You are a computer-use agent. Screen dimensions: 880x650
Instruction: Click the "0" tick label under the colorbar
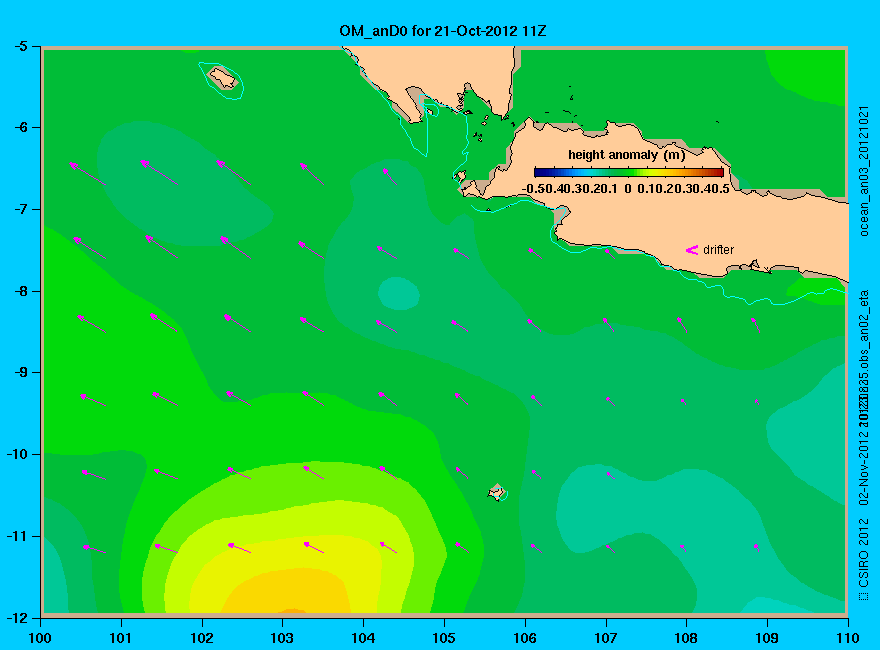point(627,189)
